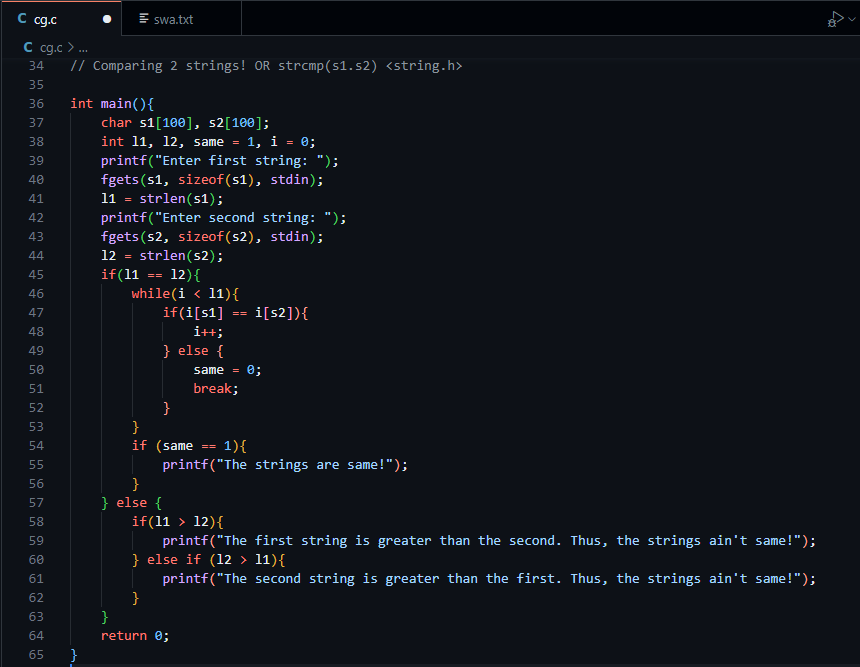Click the comment 'Comparing 2 strings!' line
This screenshot has height=667, width=860.
[x=266, y=66]
